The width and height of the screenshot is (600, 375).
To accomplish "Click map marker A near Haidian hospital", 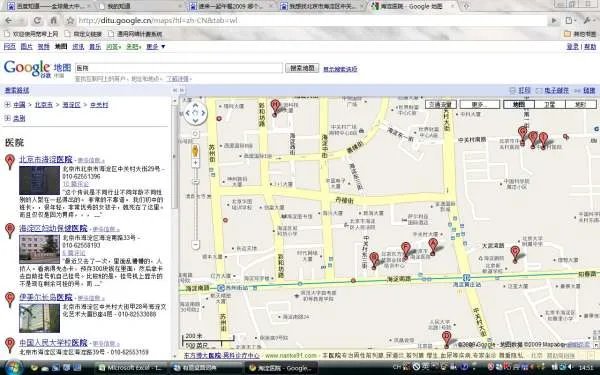I will pyautogui.click(x=433, y=247).
